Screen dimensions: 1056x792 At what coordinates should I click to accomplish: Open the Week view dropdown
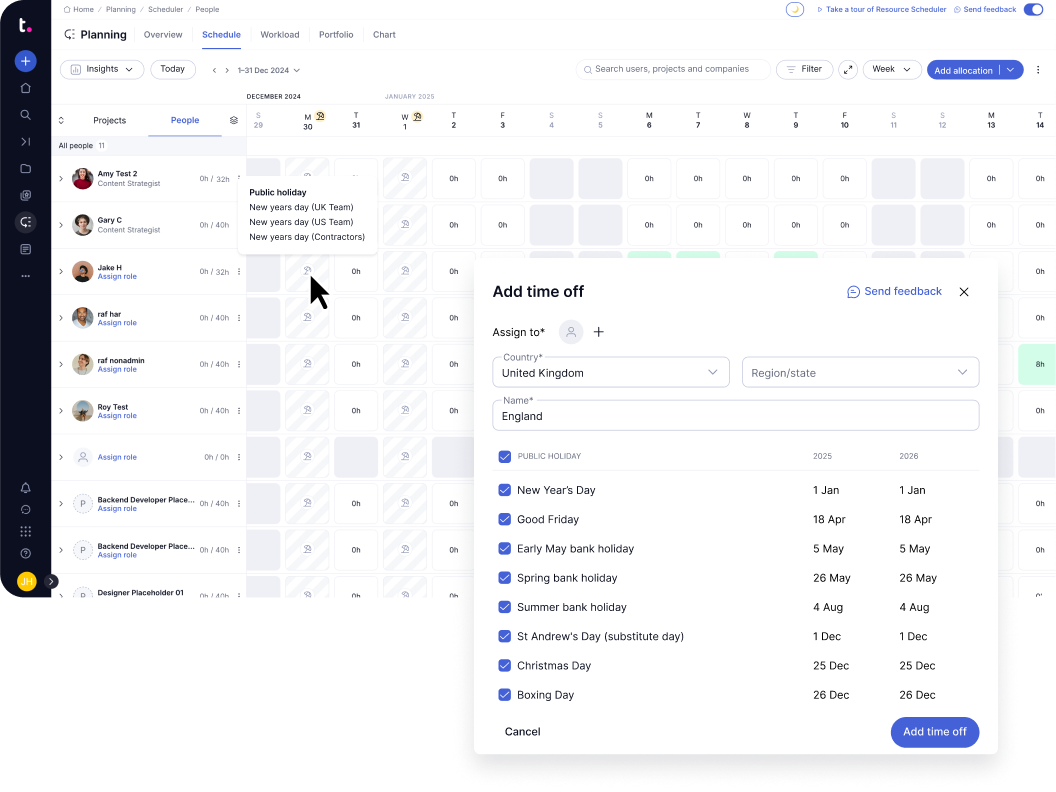click(x=890, y=69)
